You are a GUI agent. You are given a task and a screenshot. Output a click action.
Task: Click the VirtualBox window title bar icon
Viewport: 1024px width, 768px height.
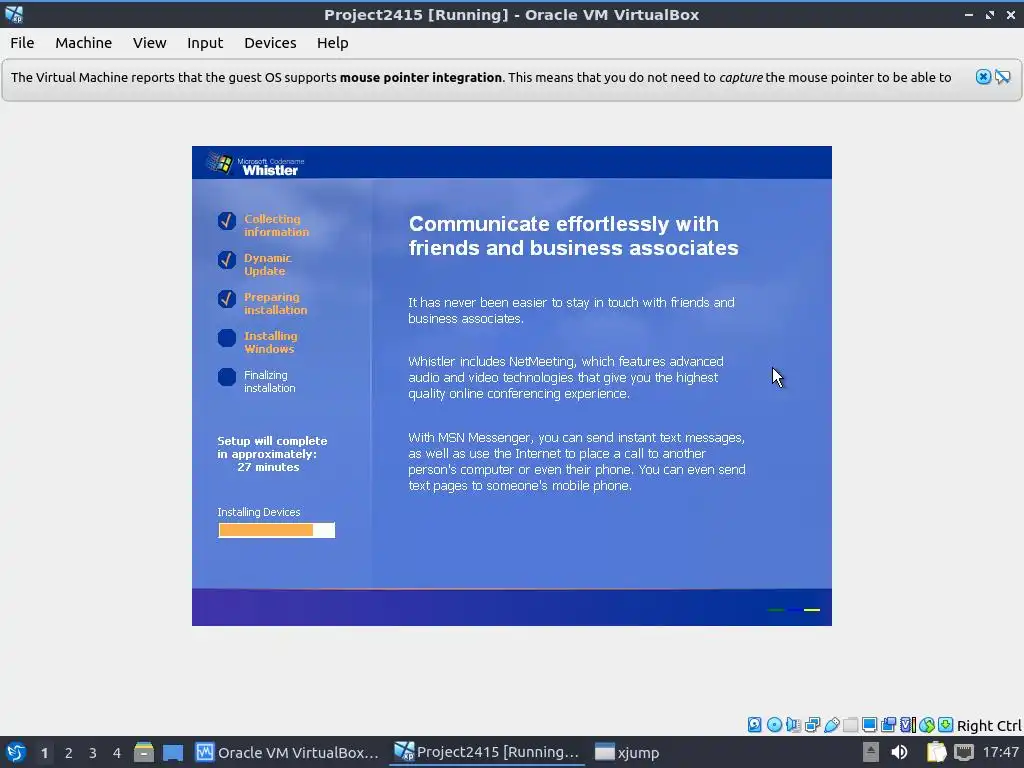click(14, 14)
